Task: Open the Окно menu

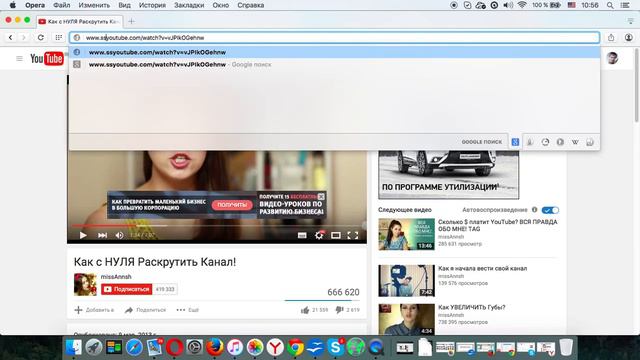Action: click(220, 5)
